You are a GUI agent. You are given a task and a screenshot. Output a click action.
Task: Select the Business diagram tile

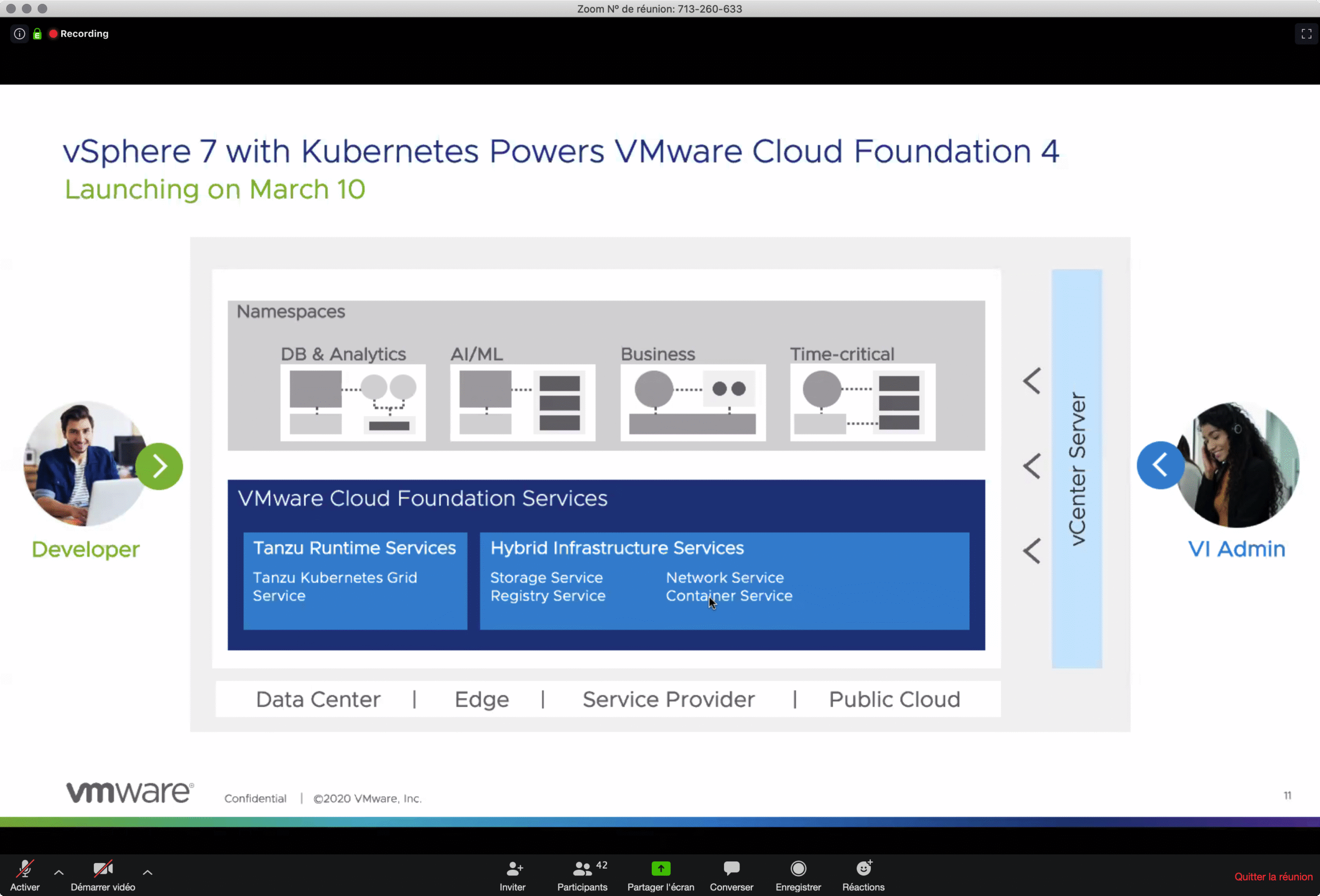[693, 403]
